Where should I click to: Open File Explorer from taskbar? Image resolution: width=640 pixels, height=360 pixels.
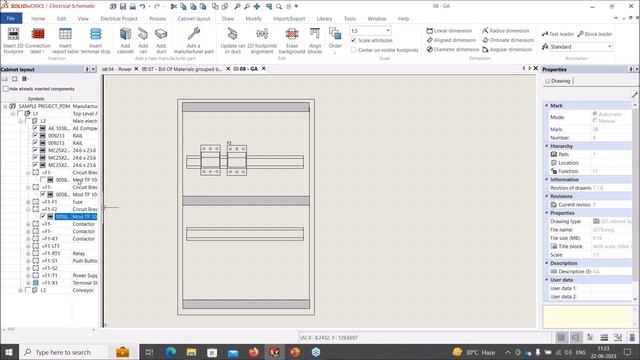coord(191,352)
